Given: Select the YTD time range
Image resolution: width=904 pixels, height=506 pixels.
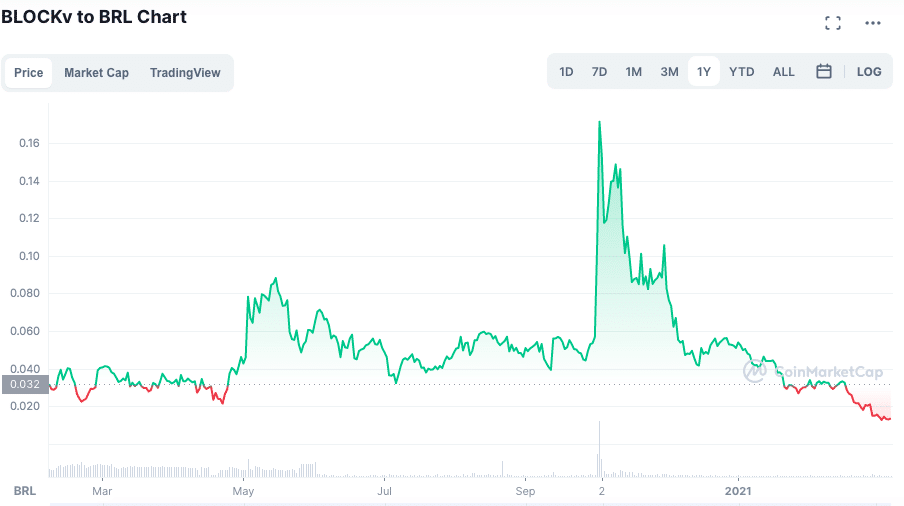Looking at the screenshot, I should pos(741,71).
